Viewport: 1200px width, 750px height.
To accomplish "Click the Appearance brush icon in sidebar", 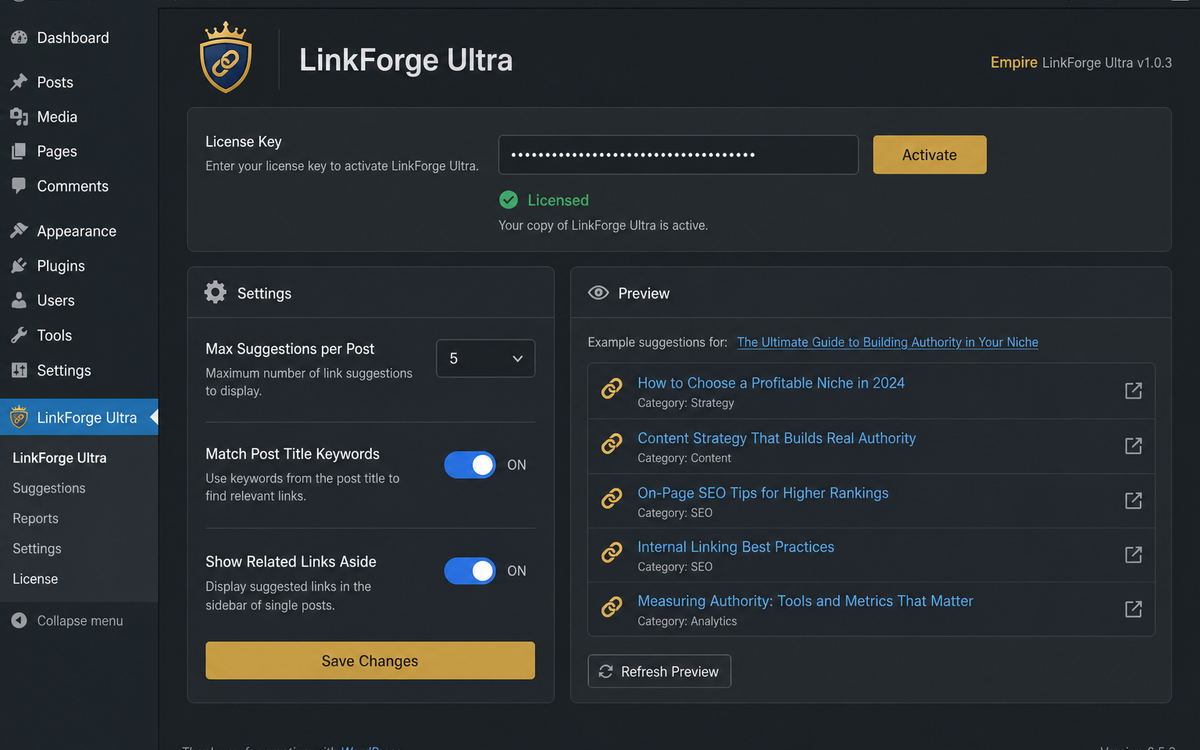I will (19, 231).
